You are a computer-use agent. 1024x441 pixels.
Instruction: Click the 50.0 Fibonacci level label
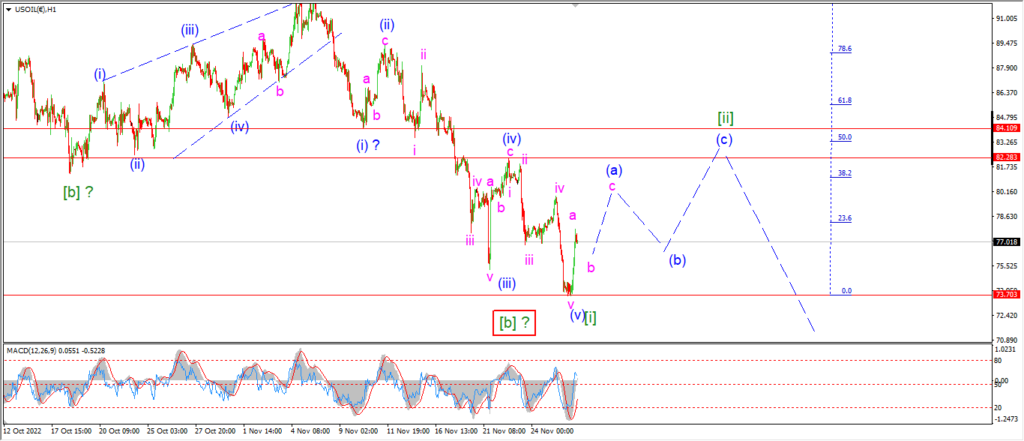coord(845,137)
